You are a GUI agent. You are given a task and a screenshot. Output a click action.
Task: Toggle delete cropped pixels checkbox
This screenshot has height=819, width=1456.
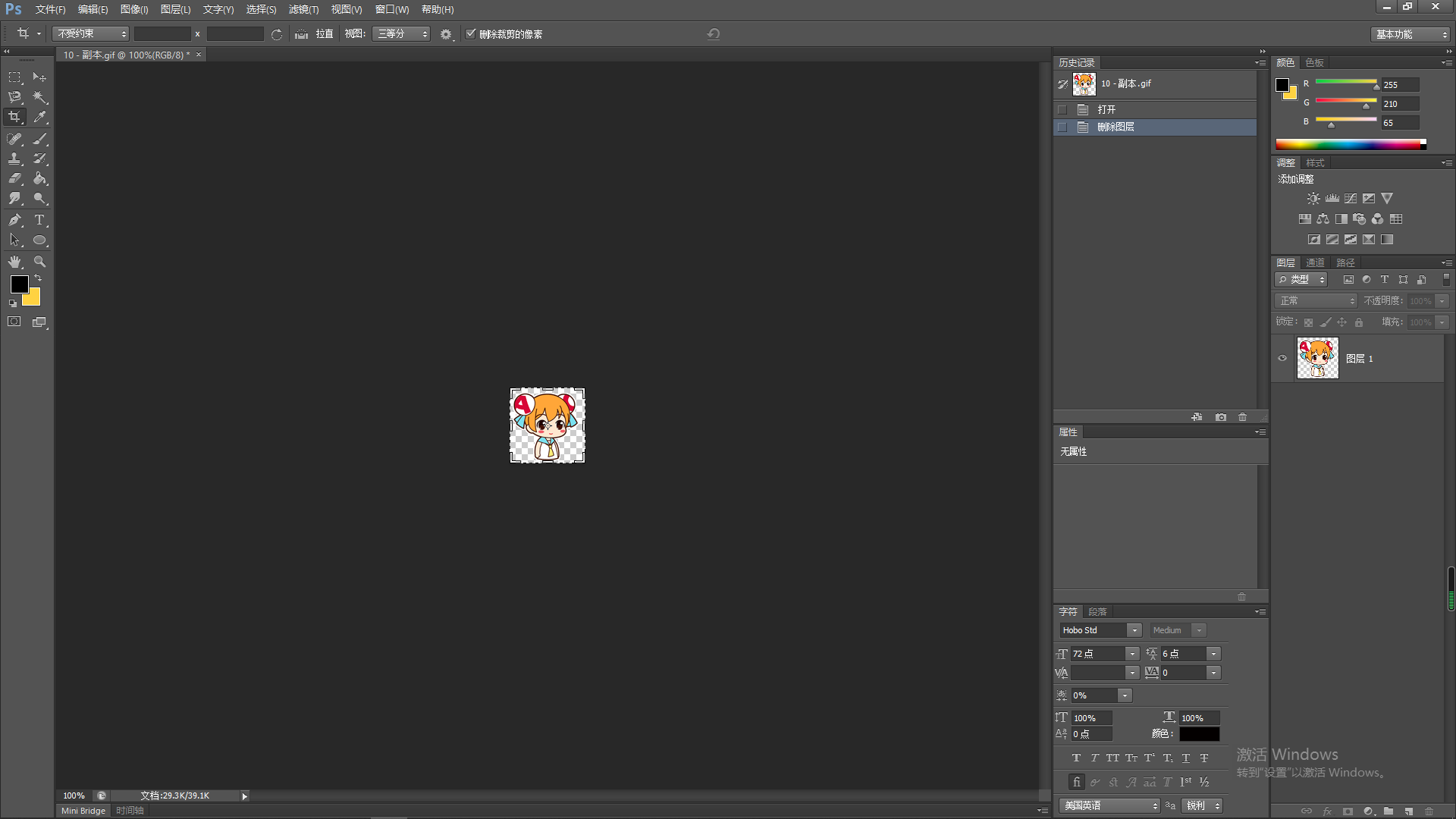pyautogui.click(x=471, y=33)
